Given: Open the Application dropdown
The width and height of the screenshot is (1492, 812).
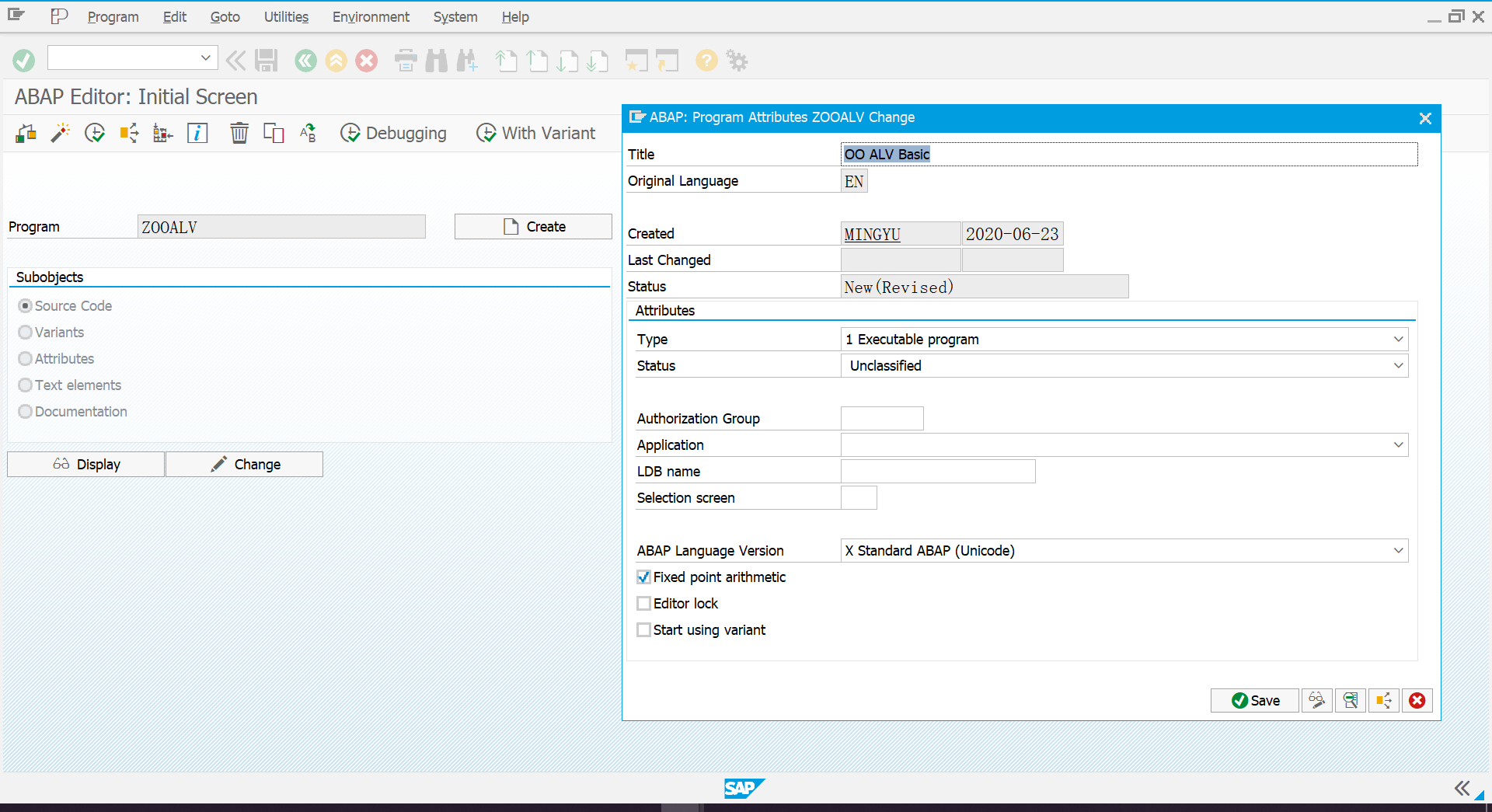Looking at the screenshot, I should (1398, 445).
